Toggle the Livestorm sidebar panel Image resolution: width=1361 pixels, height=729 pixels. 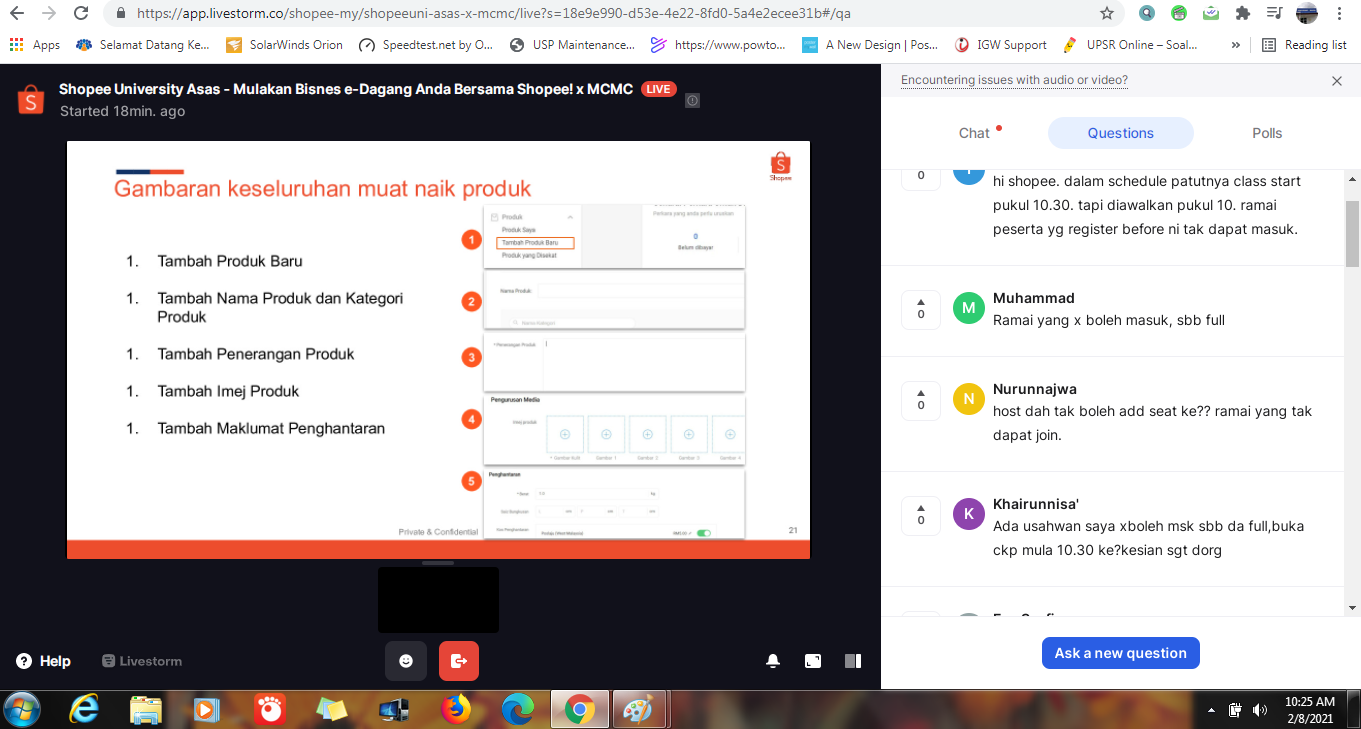pyautogui.click(x=853, y=661)
